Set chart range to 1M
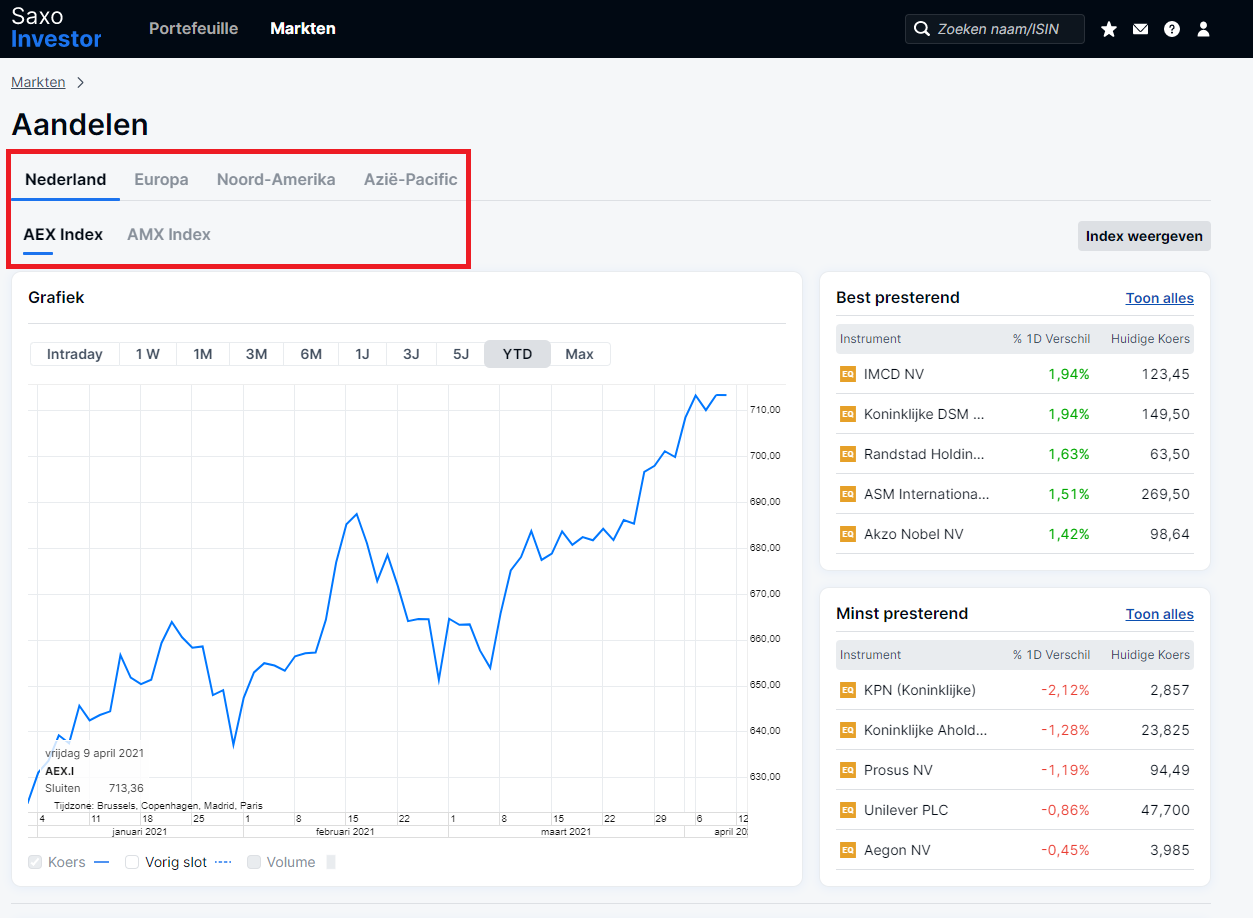Image resolution: width=1253 pixels, height=918 pixels. click(203, 354)
